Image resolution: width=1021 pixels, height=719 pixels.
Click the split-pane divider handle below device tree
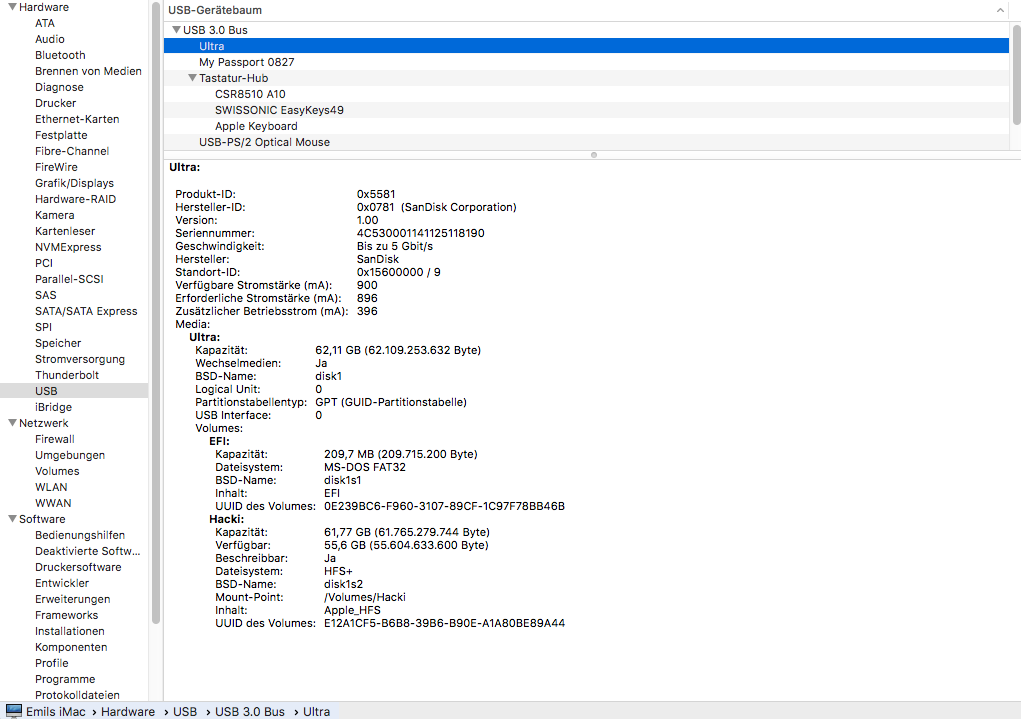click(x=594, y=155)
